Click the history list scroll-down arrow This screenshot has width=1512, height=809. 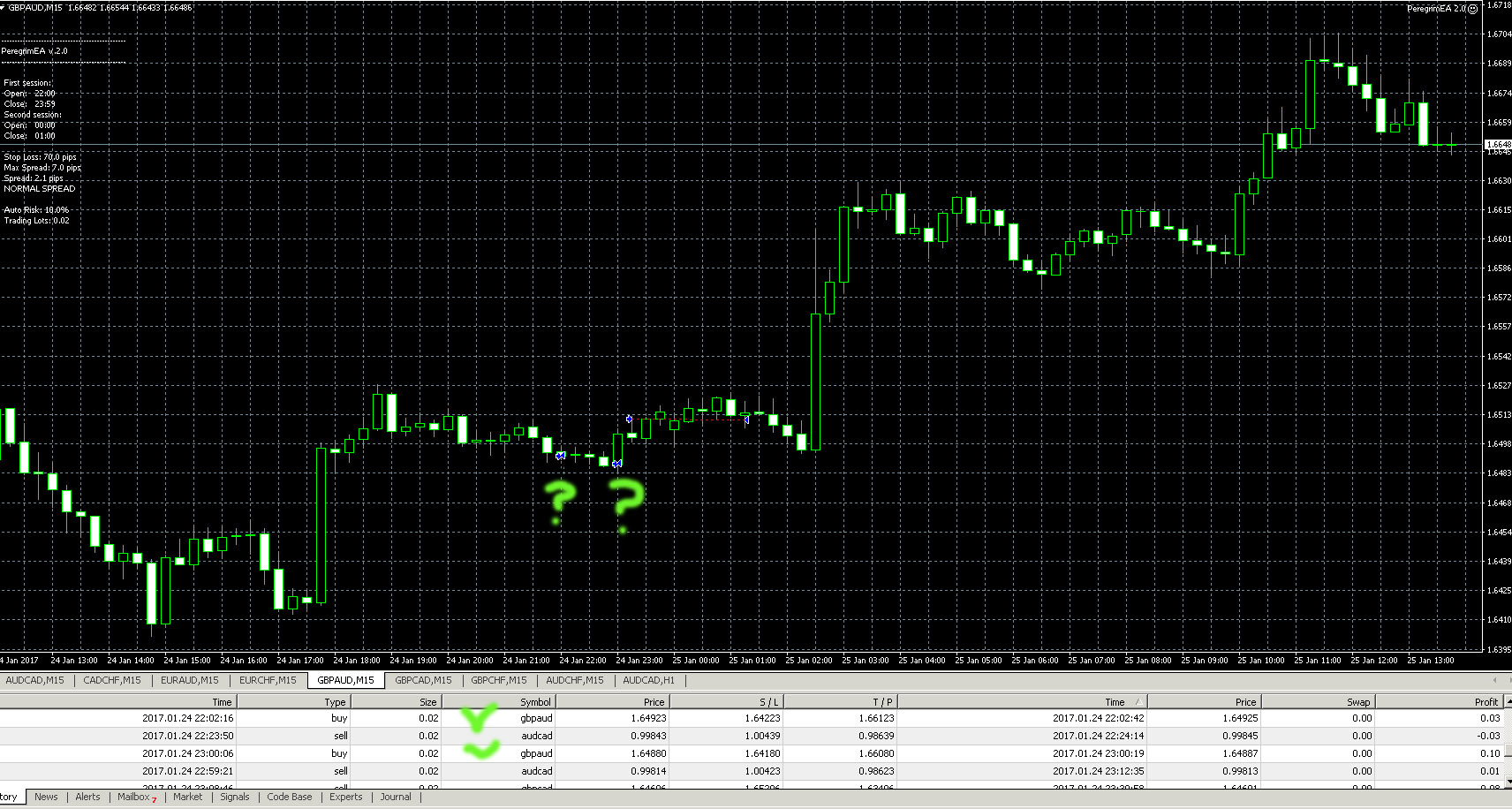point(1507,783)
